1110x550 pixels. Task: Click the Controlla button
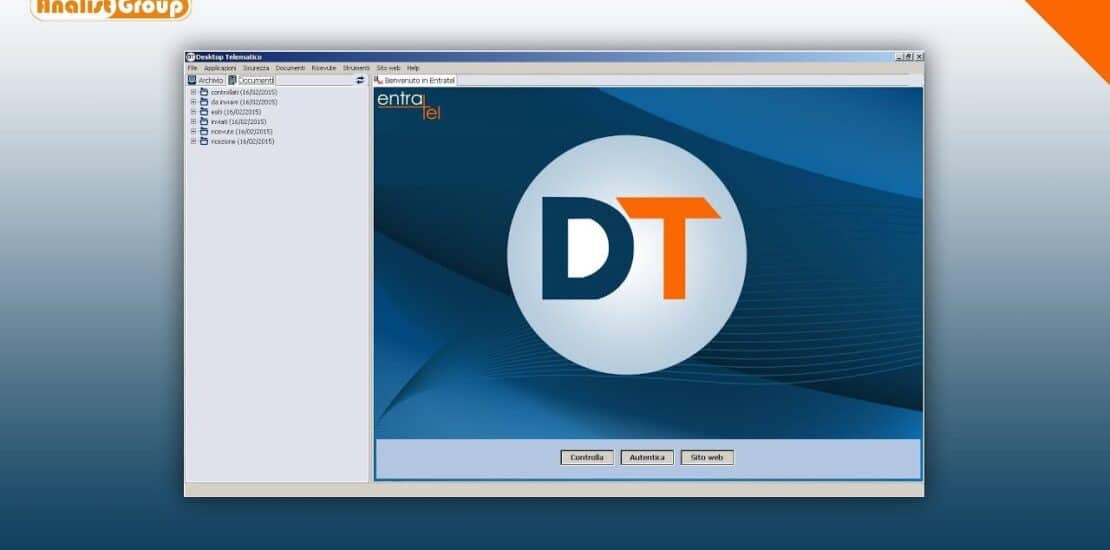[x=587, y=458]
